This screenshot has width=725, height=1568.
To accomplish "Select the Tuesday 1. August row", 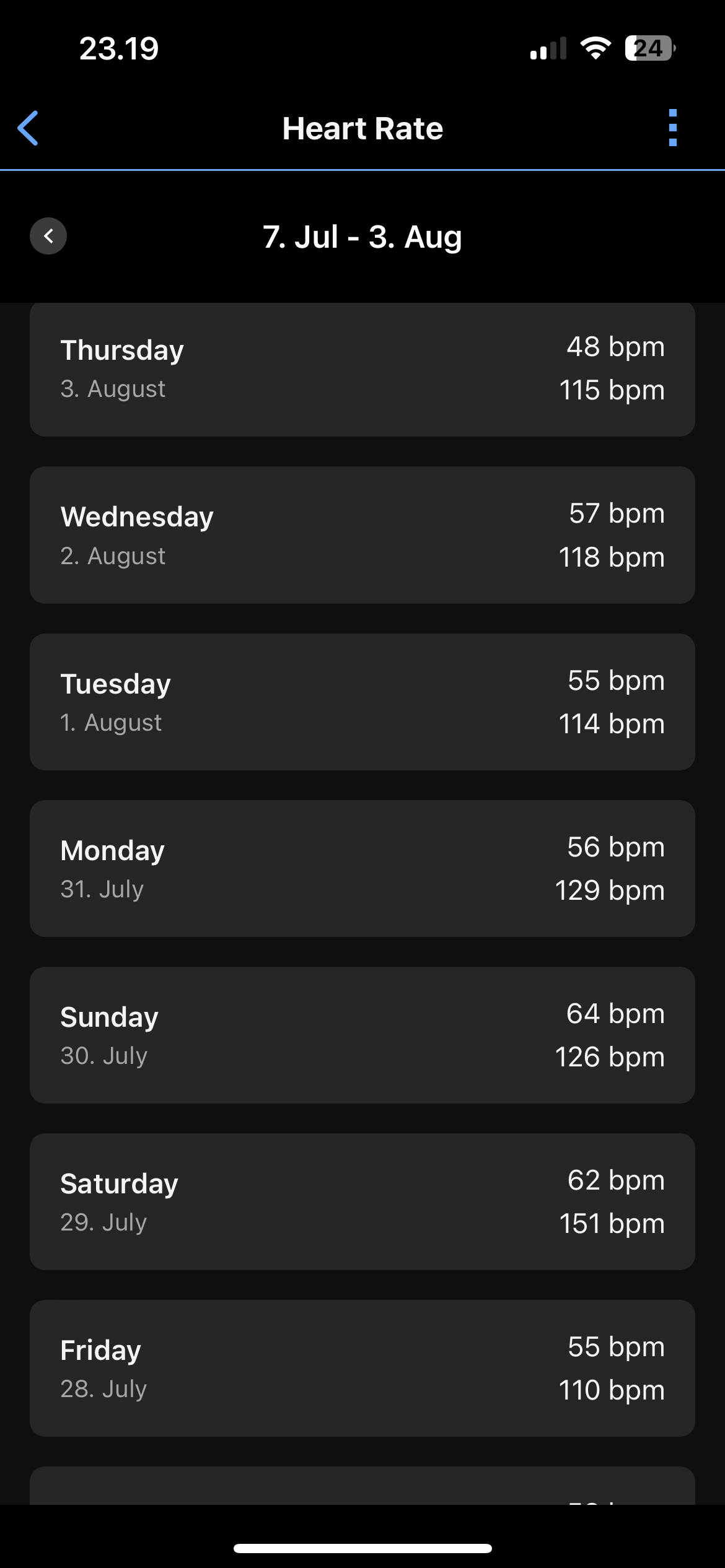I will click(362, 702).
